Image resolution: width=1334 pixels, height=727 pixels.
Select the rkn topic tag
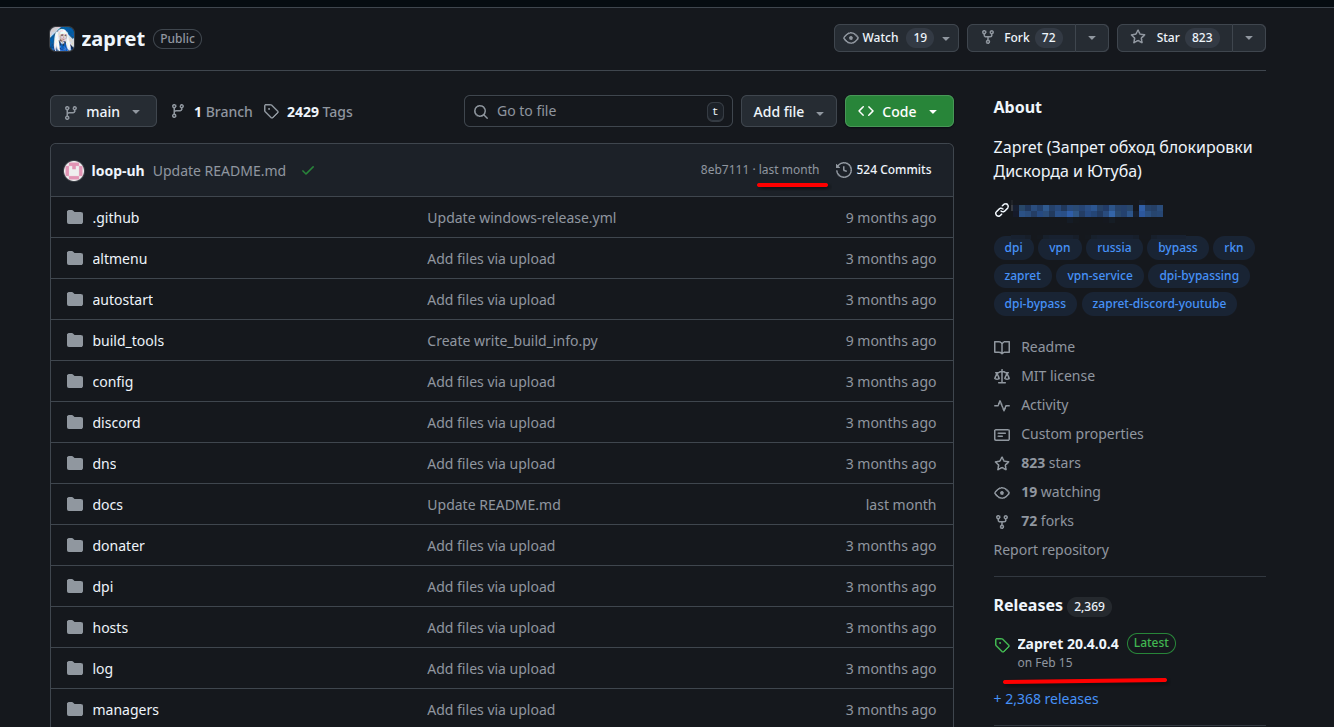[x=1234, y=248]
